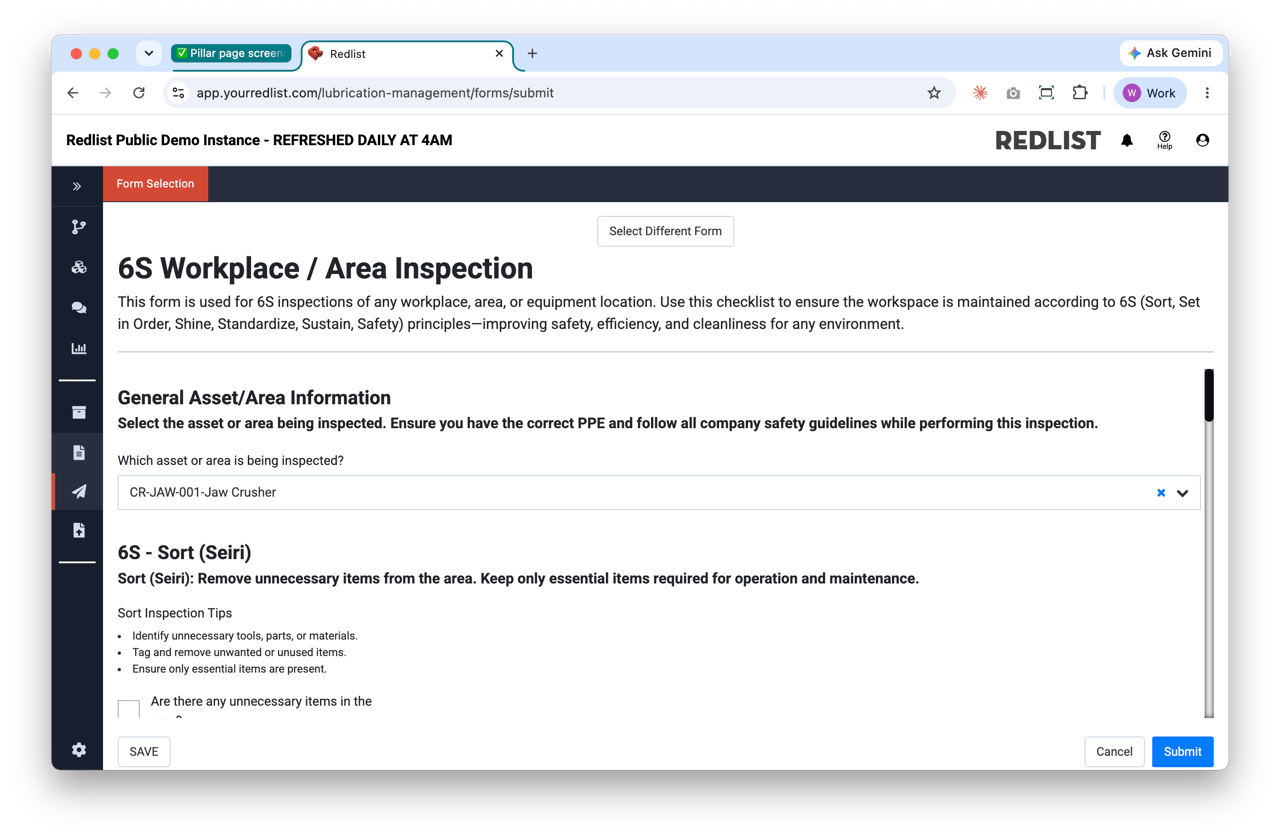Open the bar chart reports sidebar icon

[78, 348]
